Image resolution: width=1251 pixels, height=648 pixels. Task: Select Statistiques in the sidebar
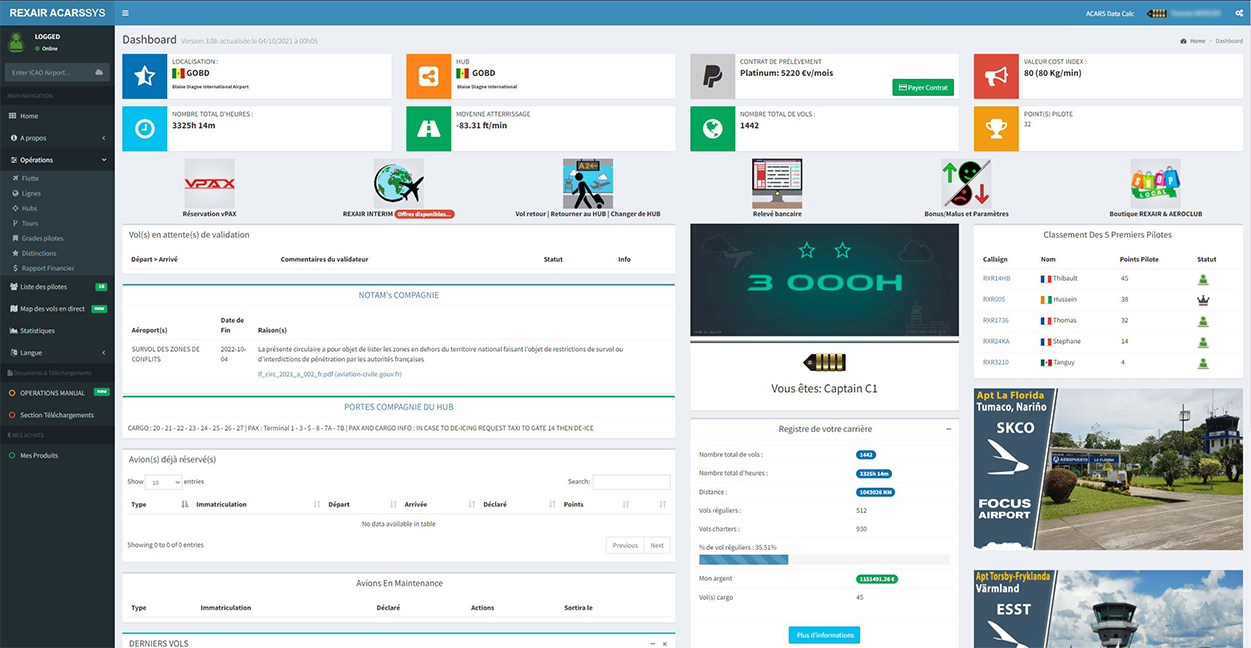point(37,331)
